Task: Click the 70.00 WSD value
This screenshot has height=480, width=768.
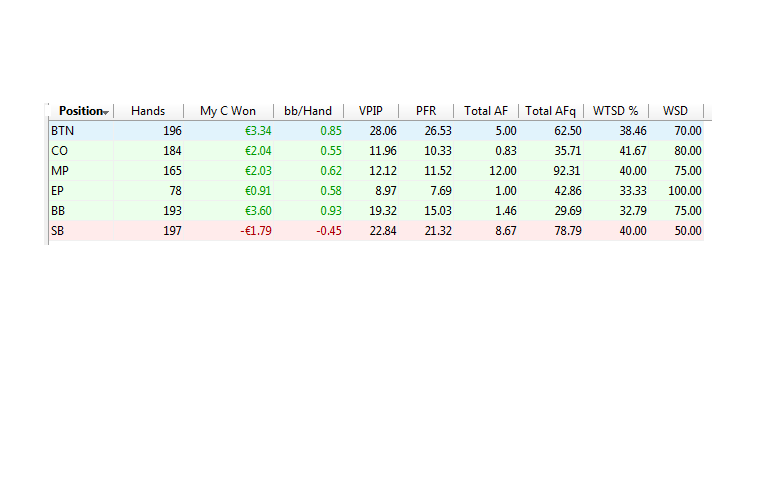Action: [x=688, y=131]
